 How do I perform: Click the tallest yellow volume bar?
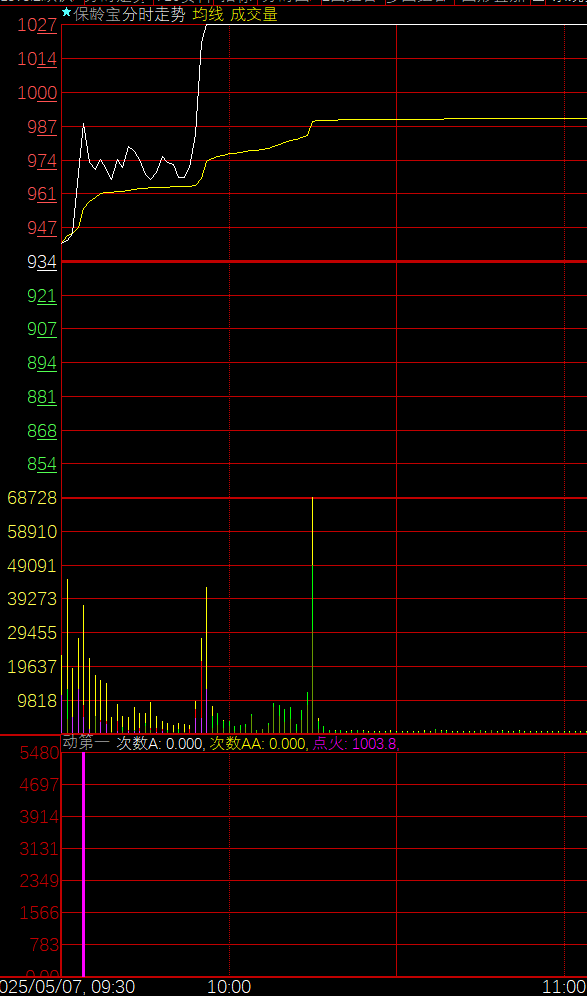(313, 615)
